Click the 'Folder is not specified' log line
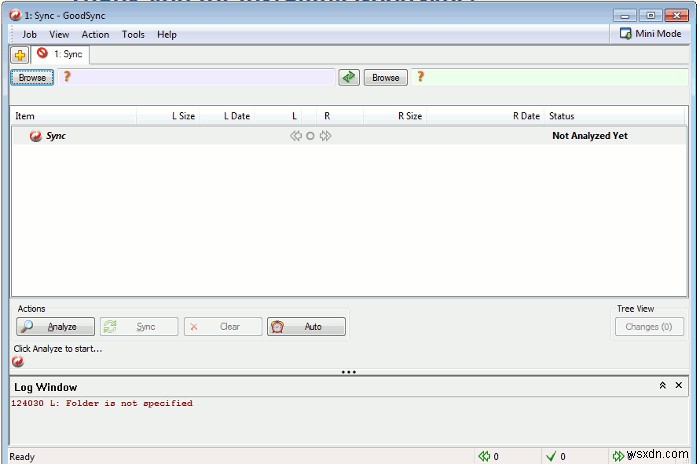The width and height of the screenshot is (700, 464). [102, 403]
